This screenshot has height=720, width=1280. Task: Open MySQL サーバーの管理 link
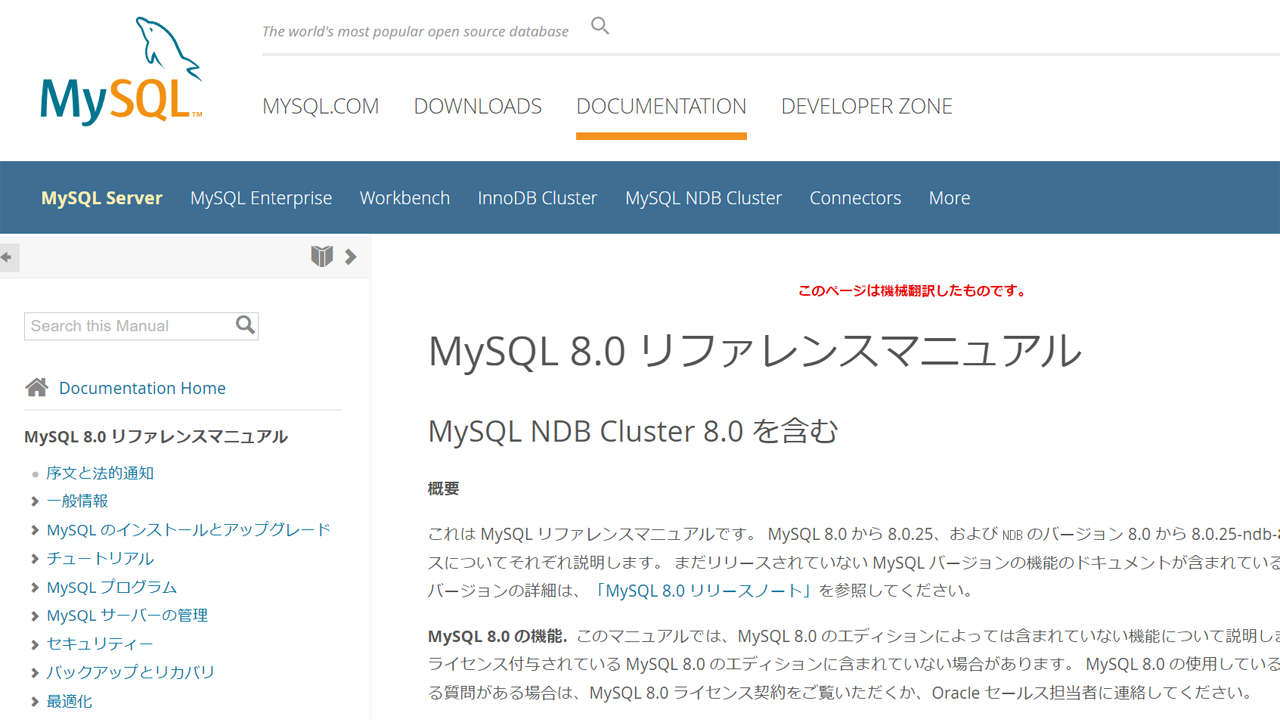click(127, 615)
